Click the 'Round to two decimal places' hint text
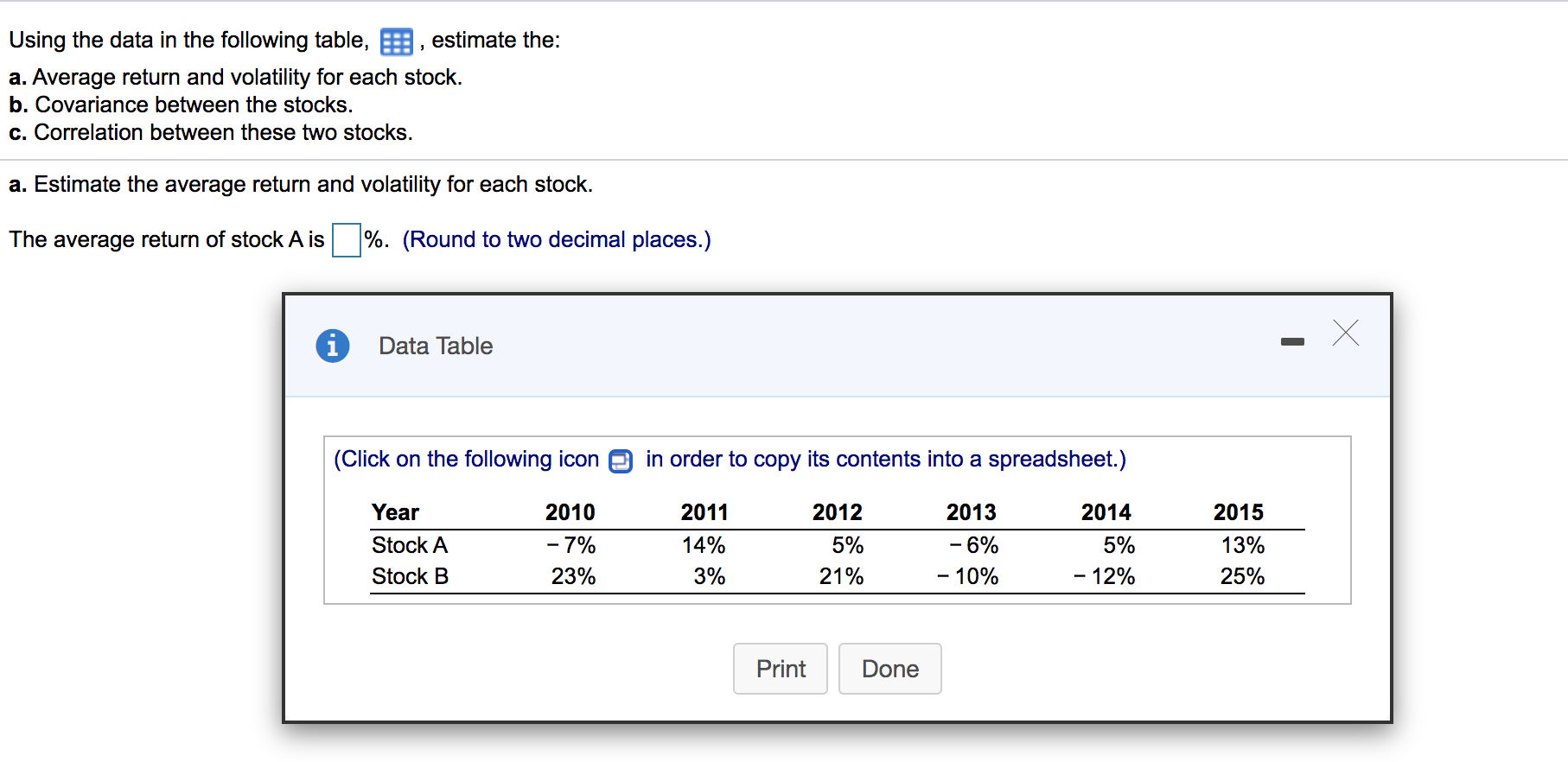The height and width of the screenshot is (762, 1568). click(557, 239)
